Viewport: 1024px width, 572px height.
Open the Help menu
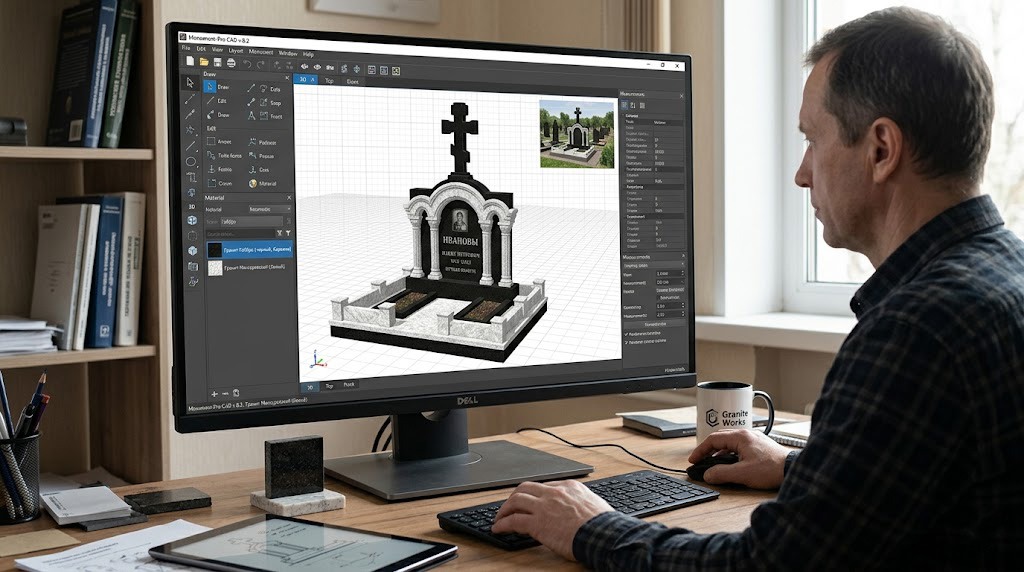309,54
